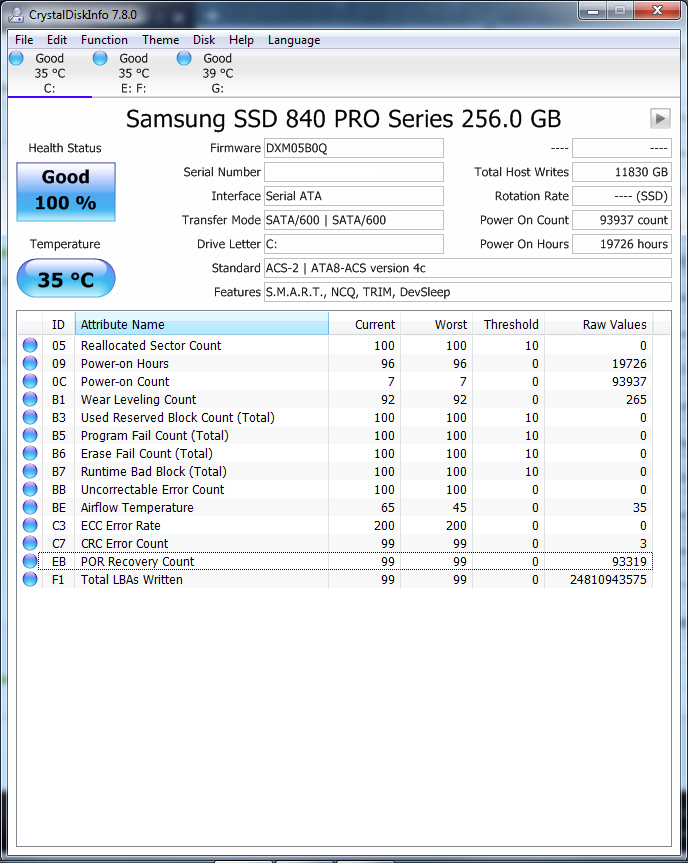Open the Function menu
688x863 pixels.
pyautogui.click(x=104, y=40)
